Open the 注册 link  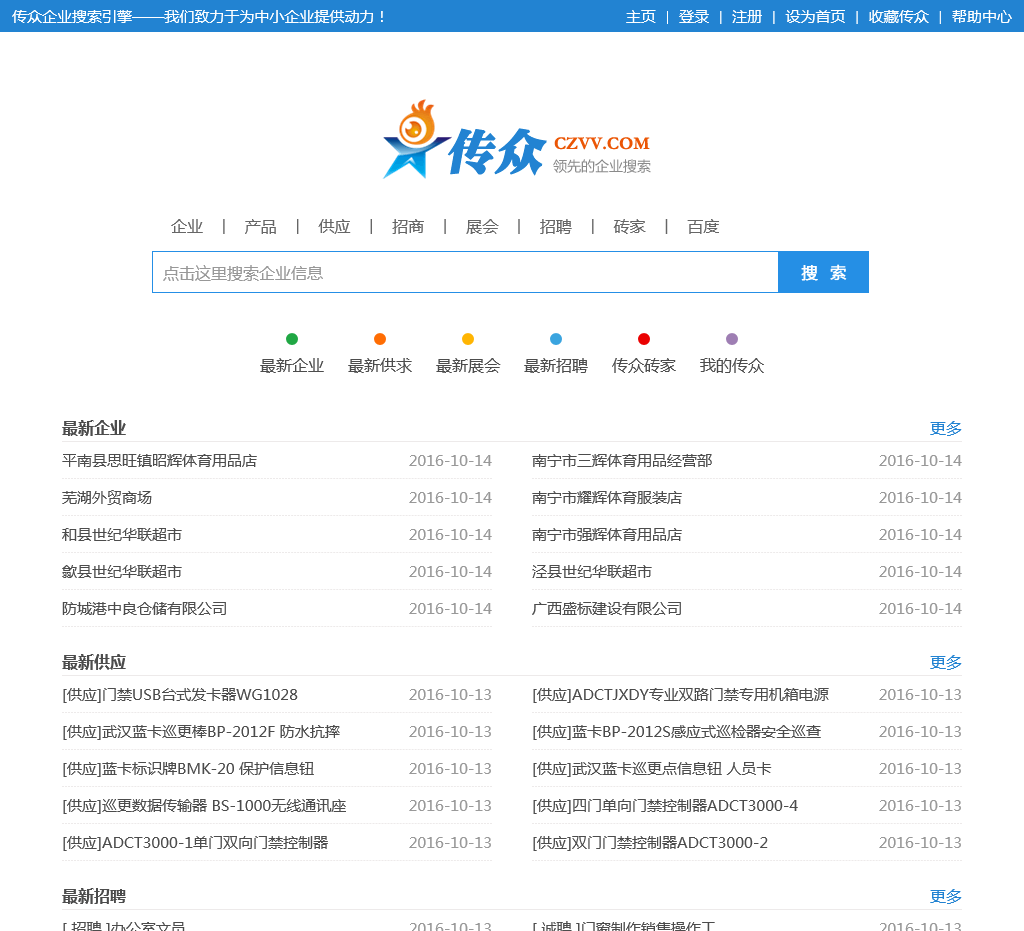tap(747, 16)
